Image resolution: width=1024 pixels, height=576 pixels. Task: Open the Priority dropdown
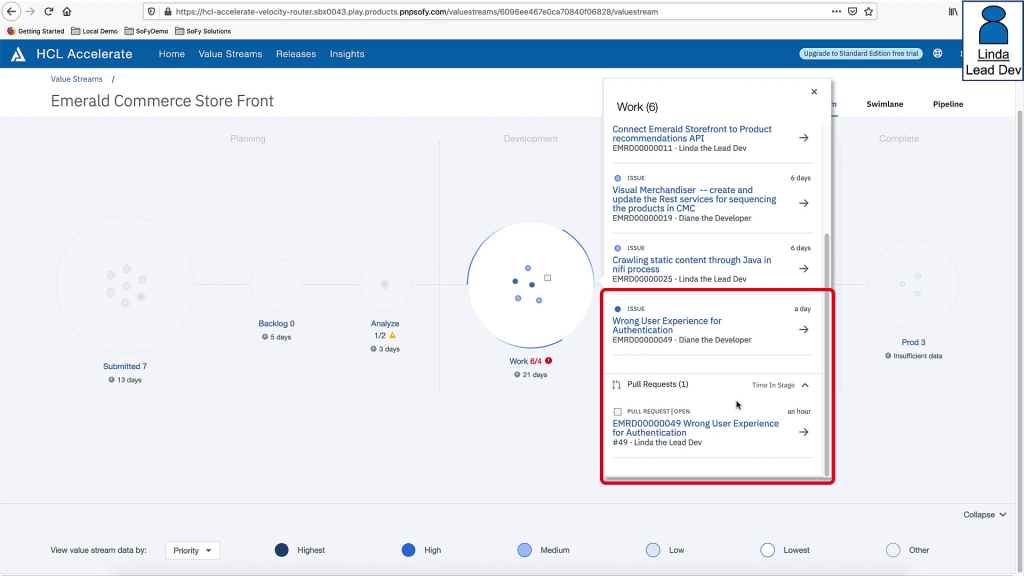tap(192, 550)
